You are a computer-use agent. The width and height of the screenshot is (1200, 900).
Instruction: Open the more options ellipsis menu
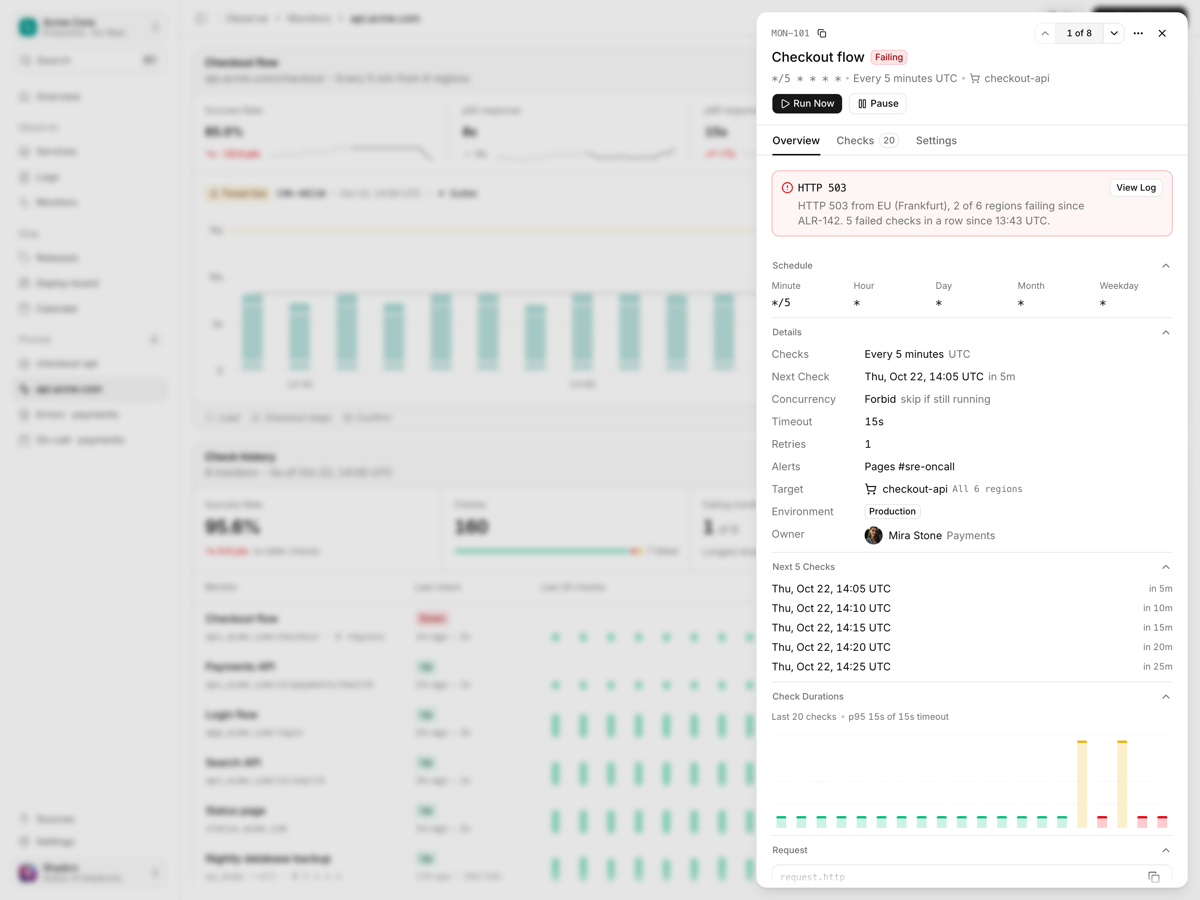1138,33
